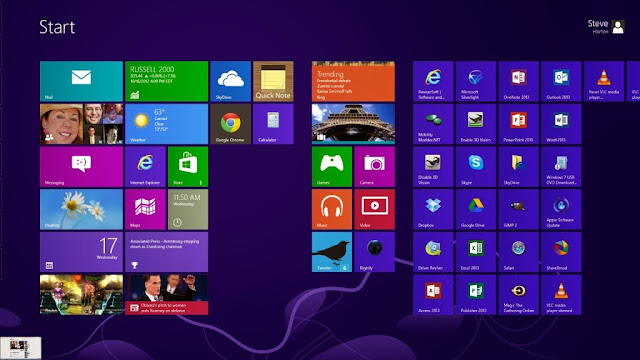Launch Access 2013
The height and width of the screenshot is (360, 640).
[x=433, y=295]
